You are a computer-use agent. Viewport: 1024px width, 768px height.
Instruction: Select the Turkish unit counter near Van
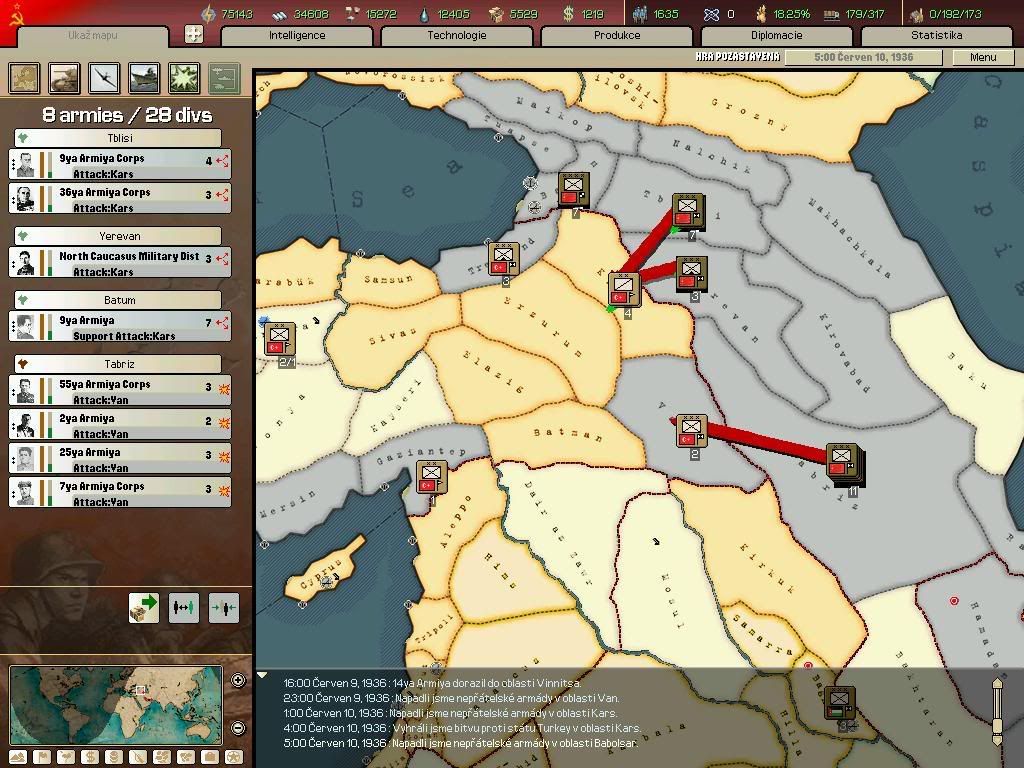tap(692, 431)
